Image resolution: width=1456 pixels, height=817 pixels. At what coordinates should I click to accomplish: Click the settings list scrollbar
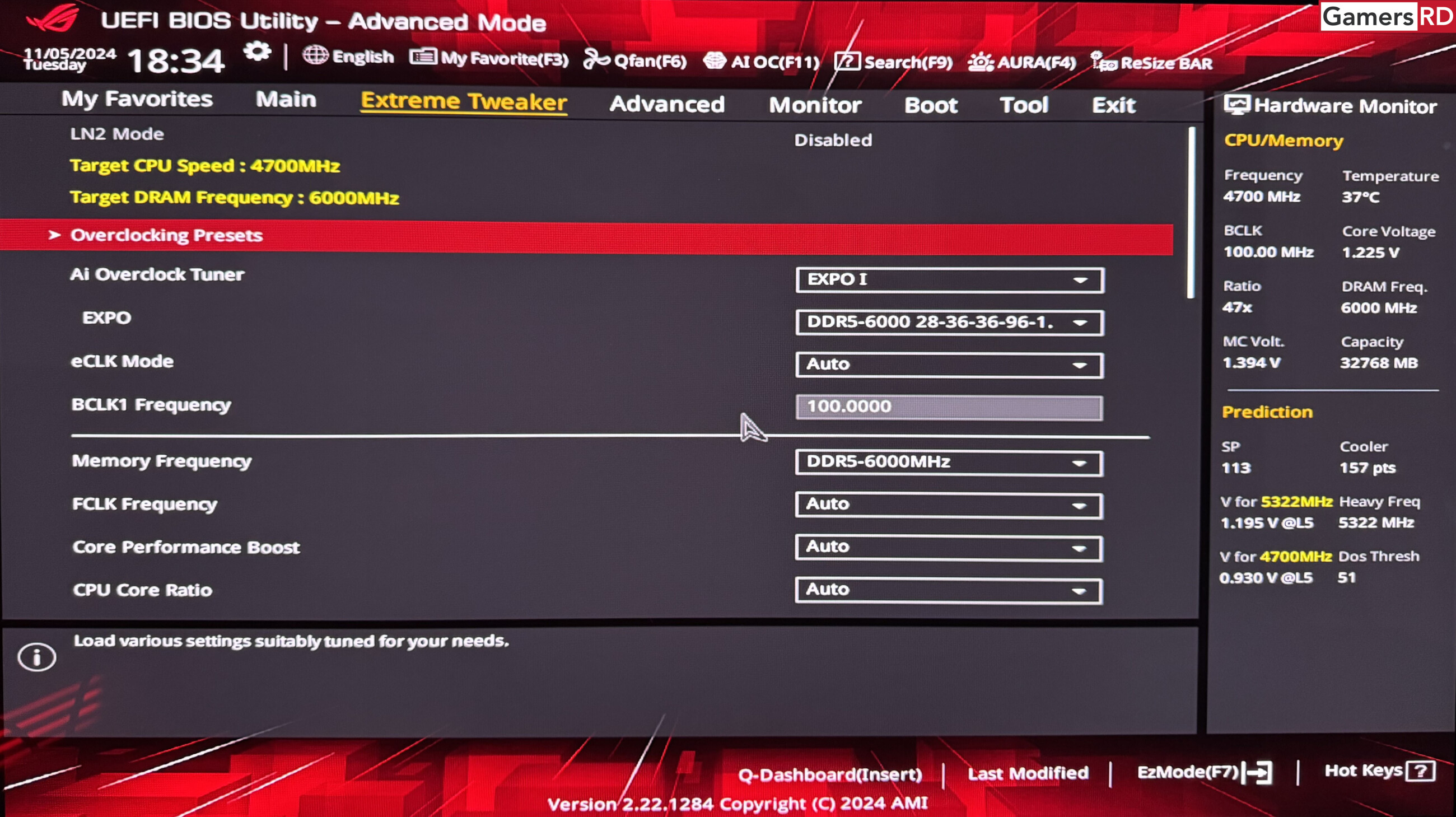[1192, 212]
